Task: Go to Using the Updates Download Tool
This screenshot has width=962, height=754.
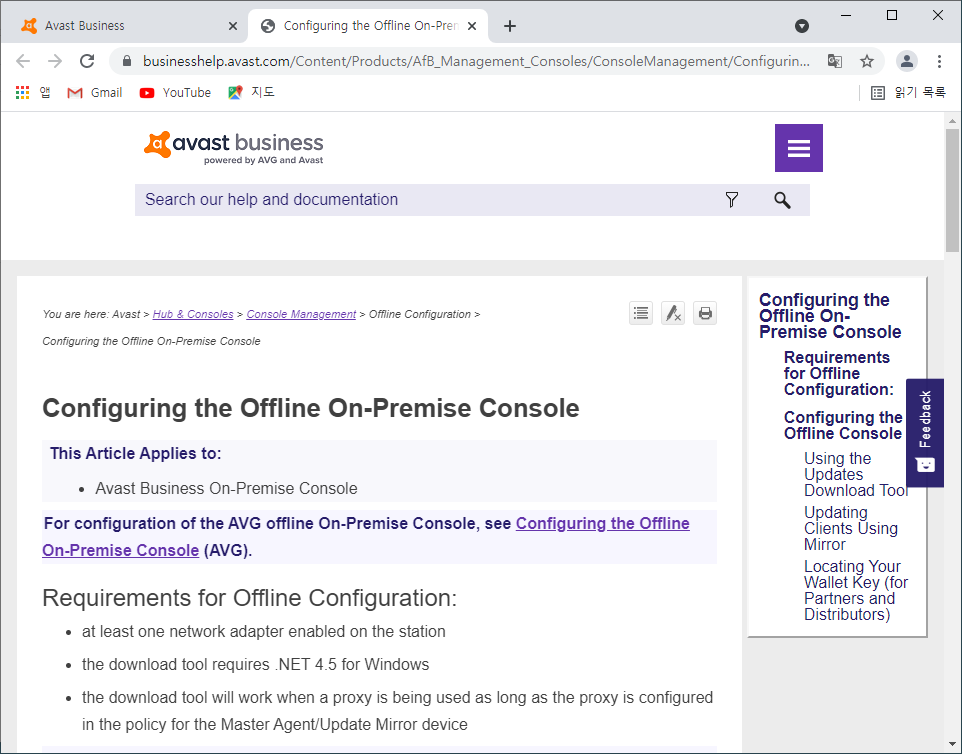Action: tap(855, 474)
